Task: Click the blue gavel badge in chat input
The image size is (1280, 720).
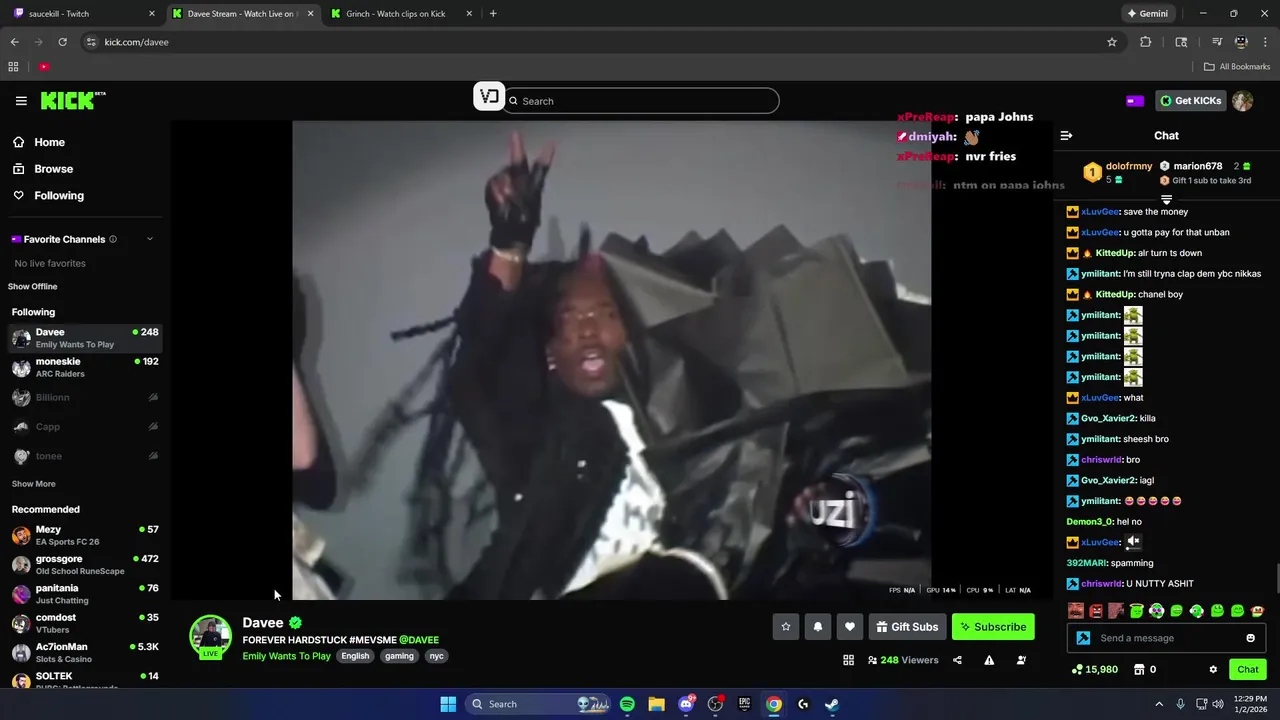Action: click(x=1083, y=638)
